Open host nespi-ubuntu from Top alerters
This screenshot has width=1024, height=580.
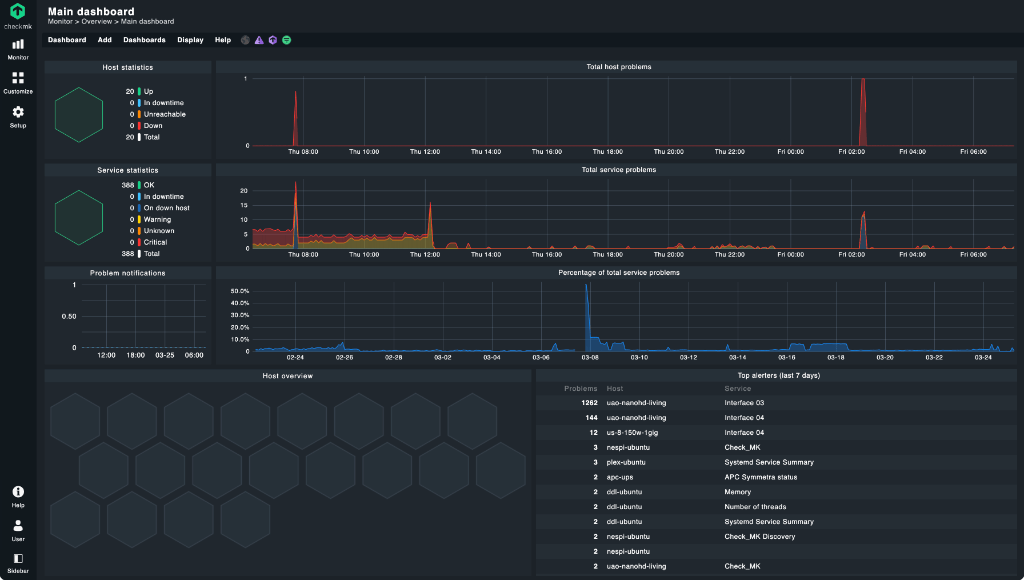(630, 447)
